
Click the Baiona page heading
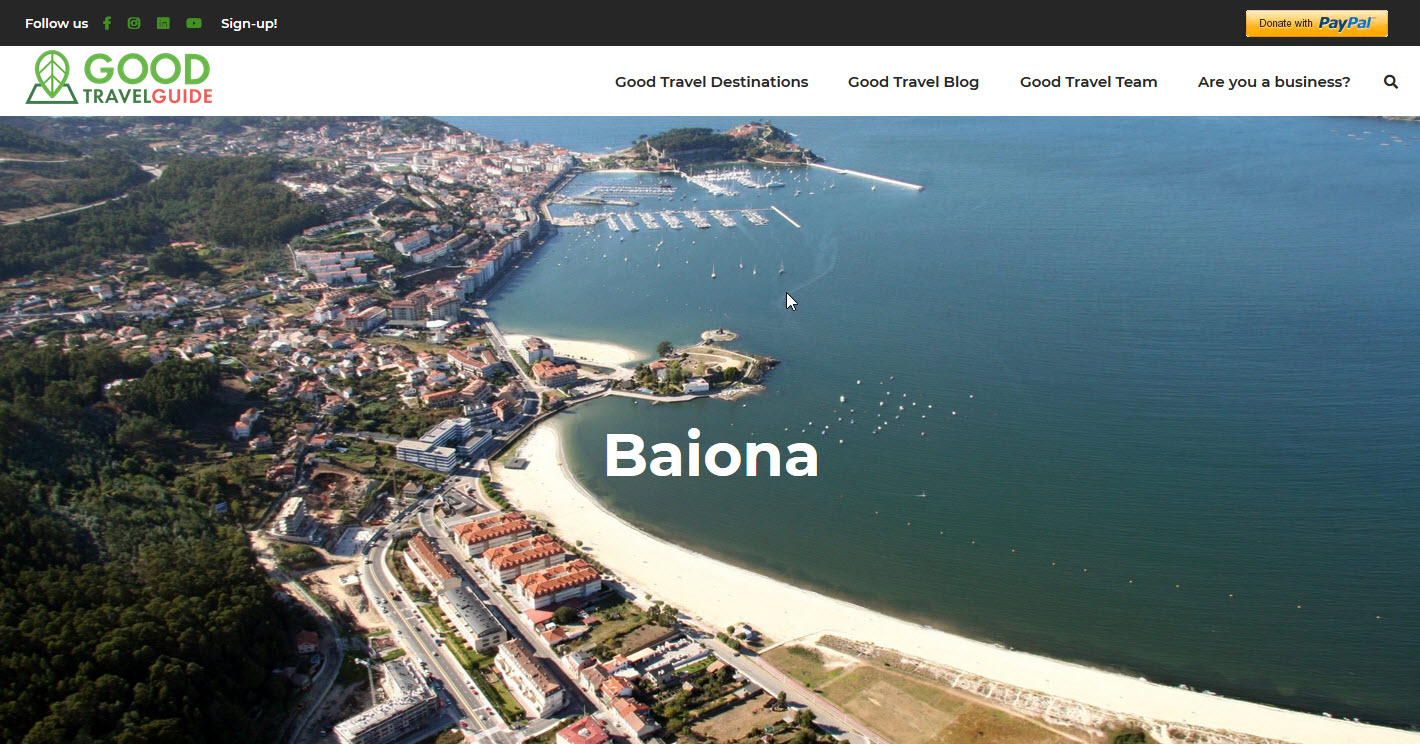(x=711, y=455)
